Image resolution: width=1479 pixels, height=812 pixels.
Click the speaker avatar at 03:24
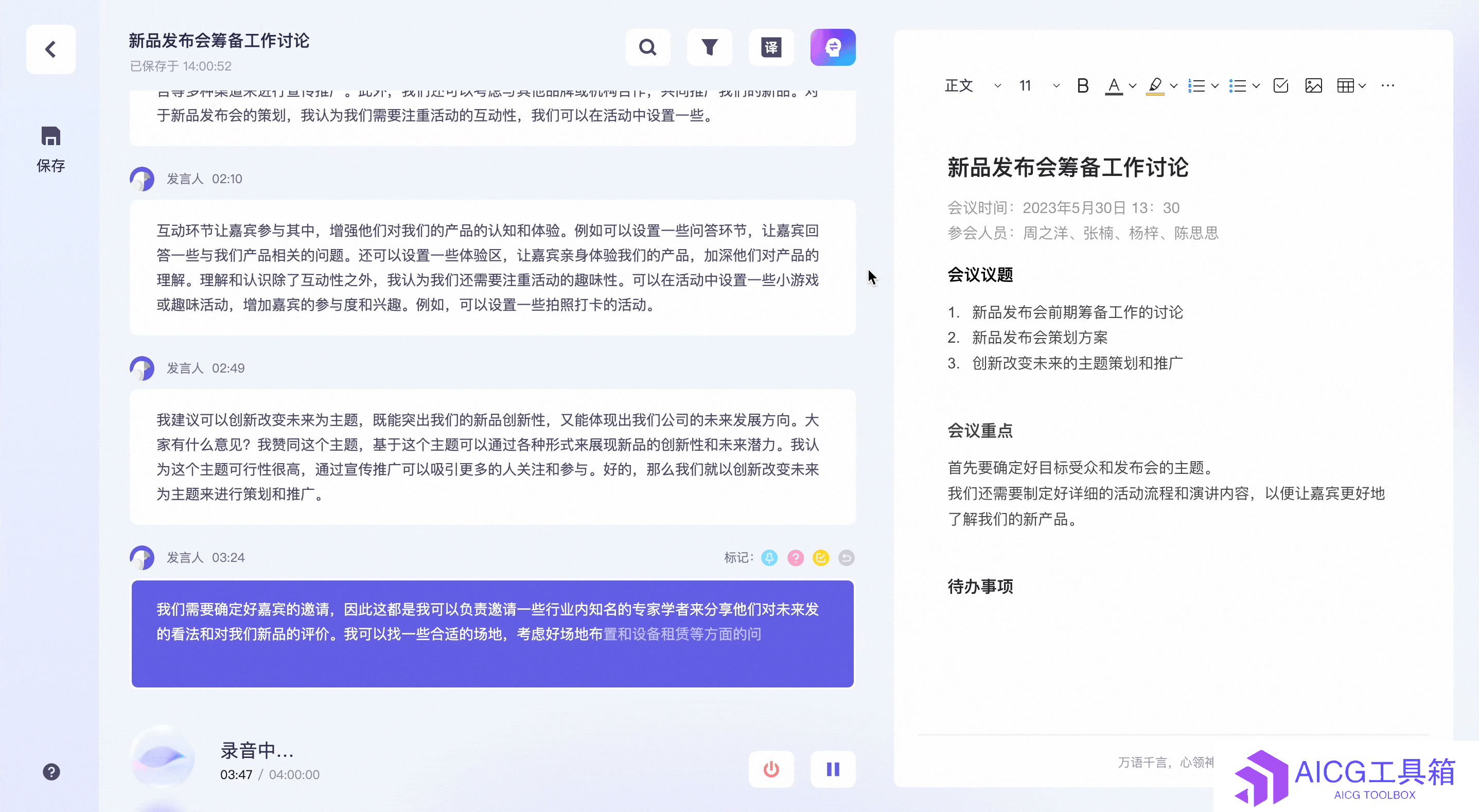(x=142, y=558)
